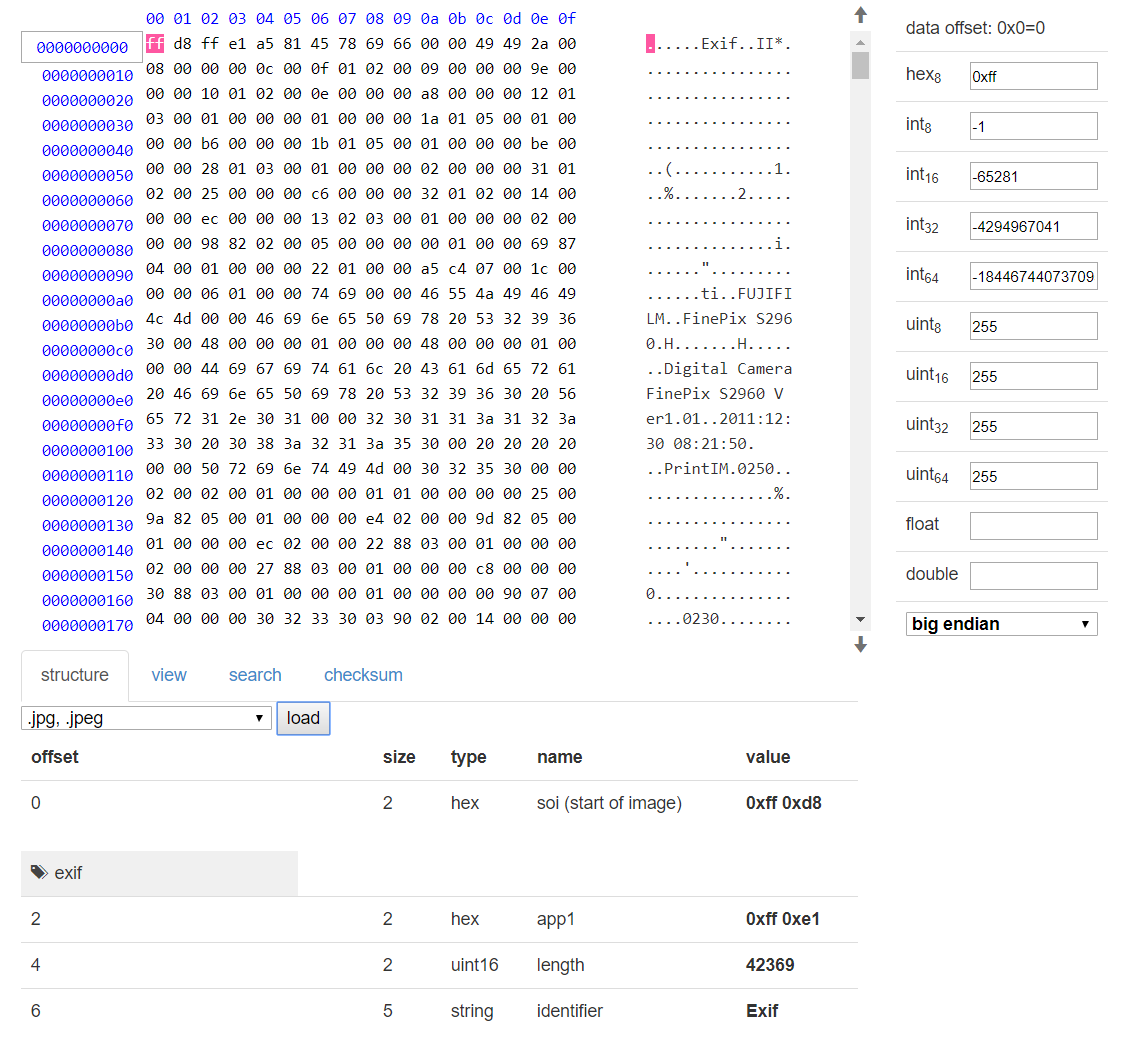Click the empty float field

1033,525
